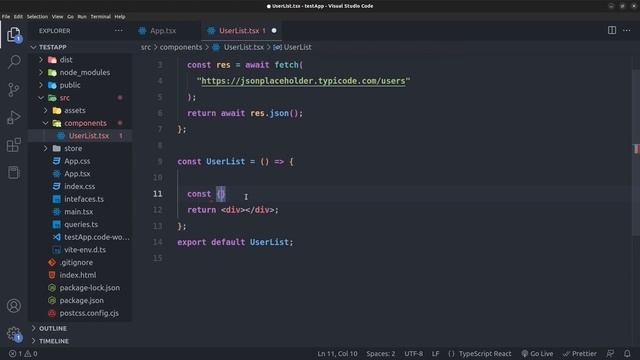Open the Run menu
This screenshot has width=640, height=360.
click(82, 17)
